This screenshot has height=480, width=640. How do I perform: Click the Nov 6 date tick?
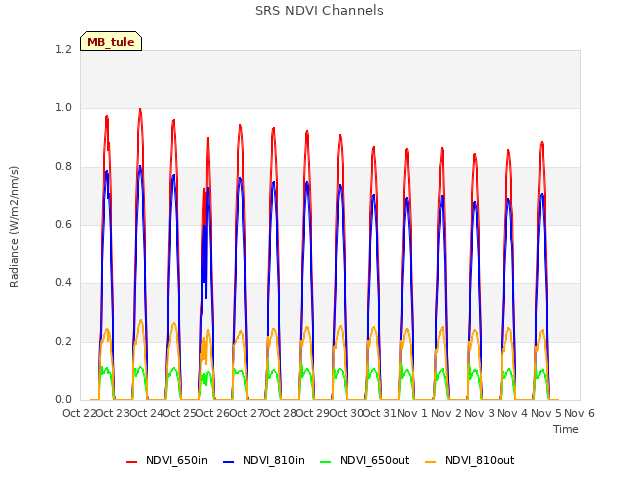coord(579,413)
